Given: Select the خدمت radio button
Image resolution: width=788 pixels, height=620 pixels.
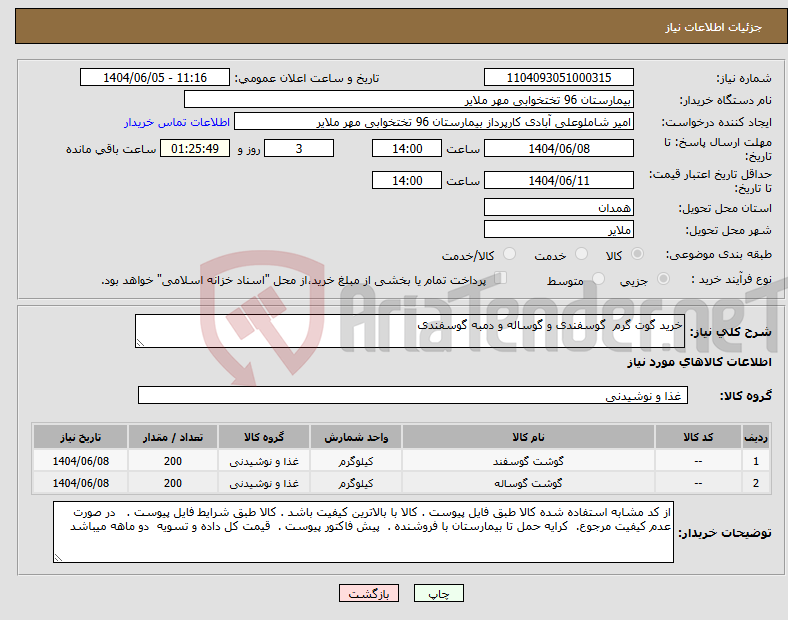Looking at the screenshot, I should point(581,254).
